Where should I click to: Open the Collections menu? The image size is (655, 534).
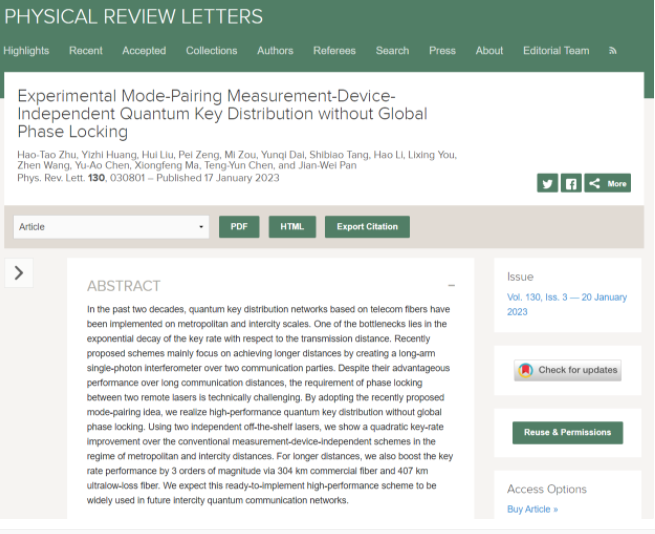[x=211, y=51]
